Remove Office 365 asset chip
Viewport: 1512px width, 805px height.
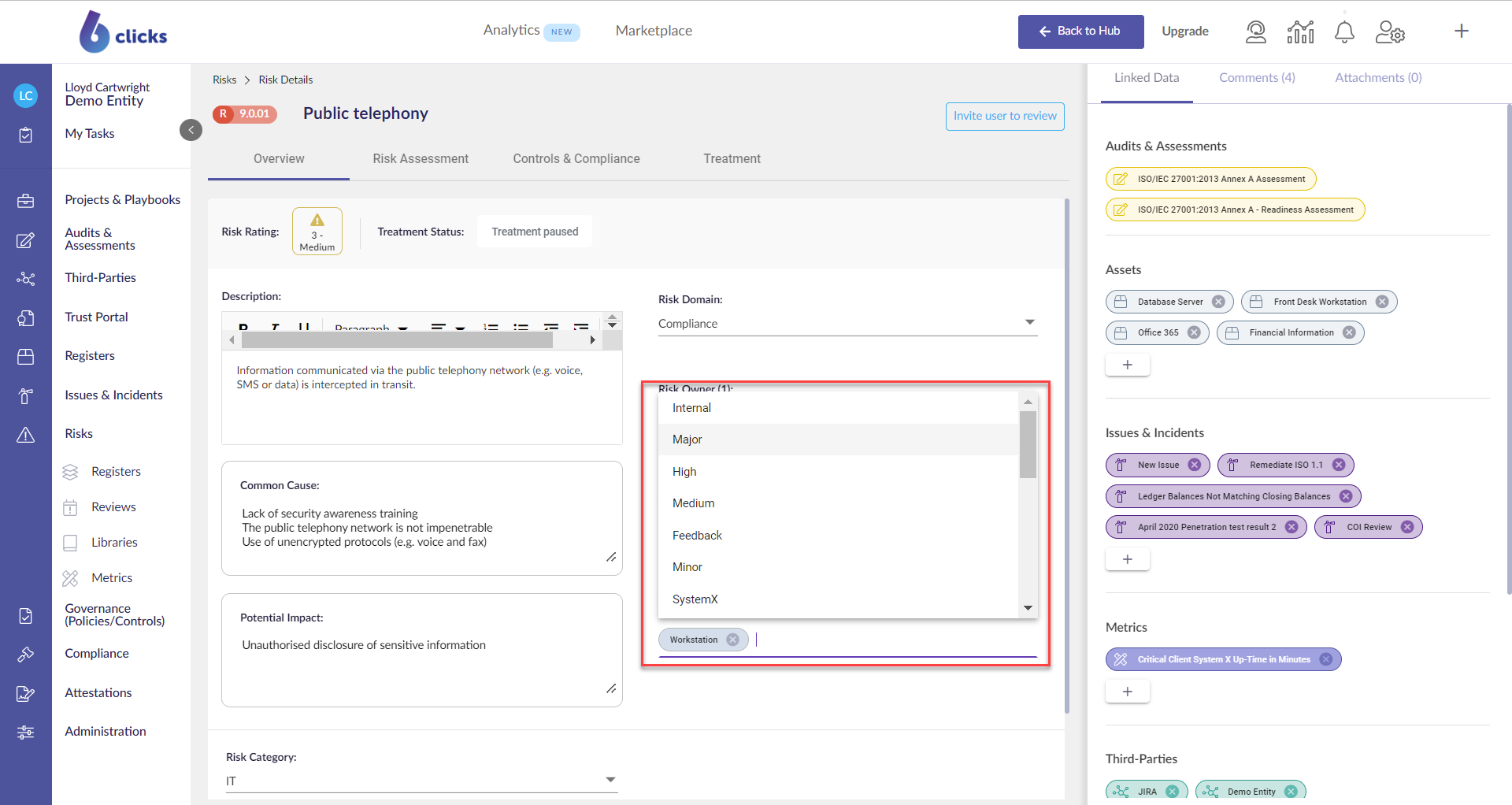tap(1194, 332)
